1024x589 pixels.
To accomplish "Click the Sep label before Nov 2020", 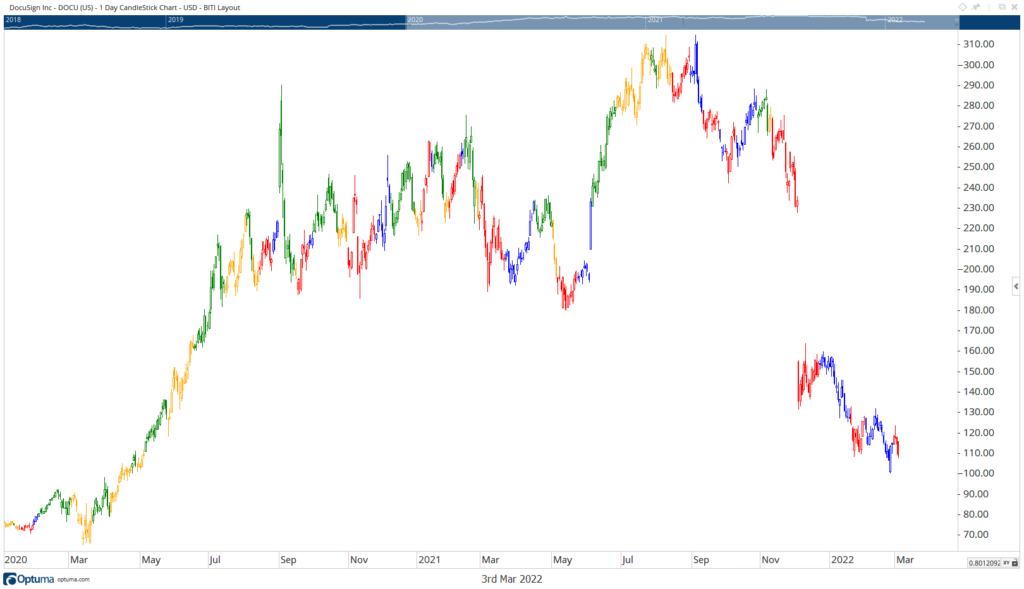I will pos(288,560).
